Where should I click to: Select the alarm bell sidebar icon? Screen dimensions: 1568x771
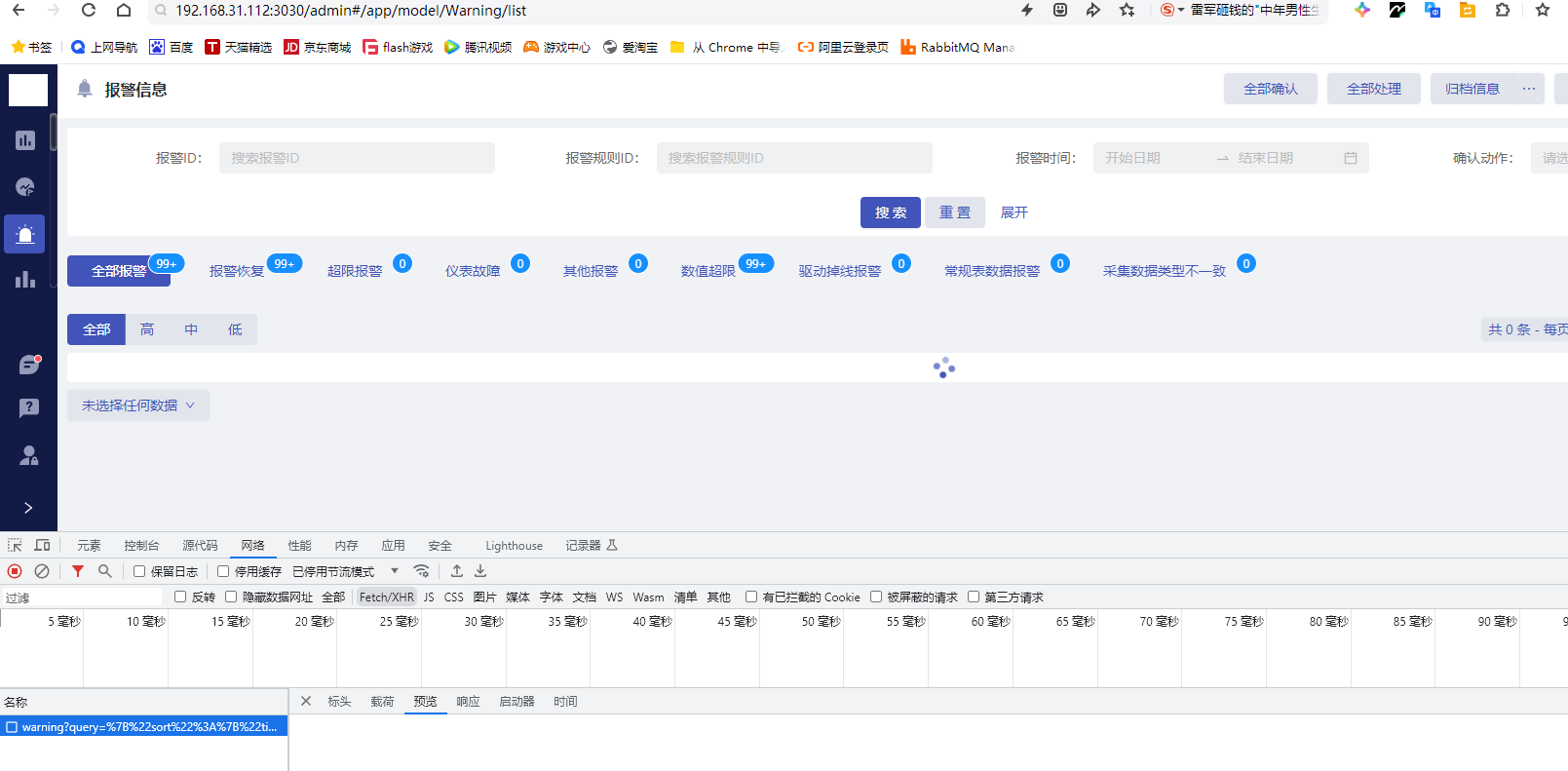(x=25, y=234)
